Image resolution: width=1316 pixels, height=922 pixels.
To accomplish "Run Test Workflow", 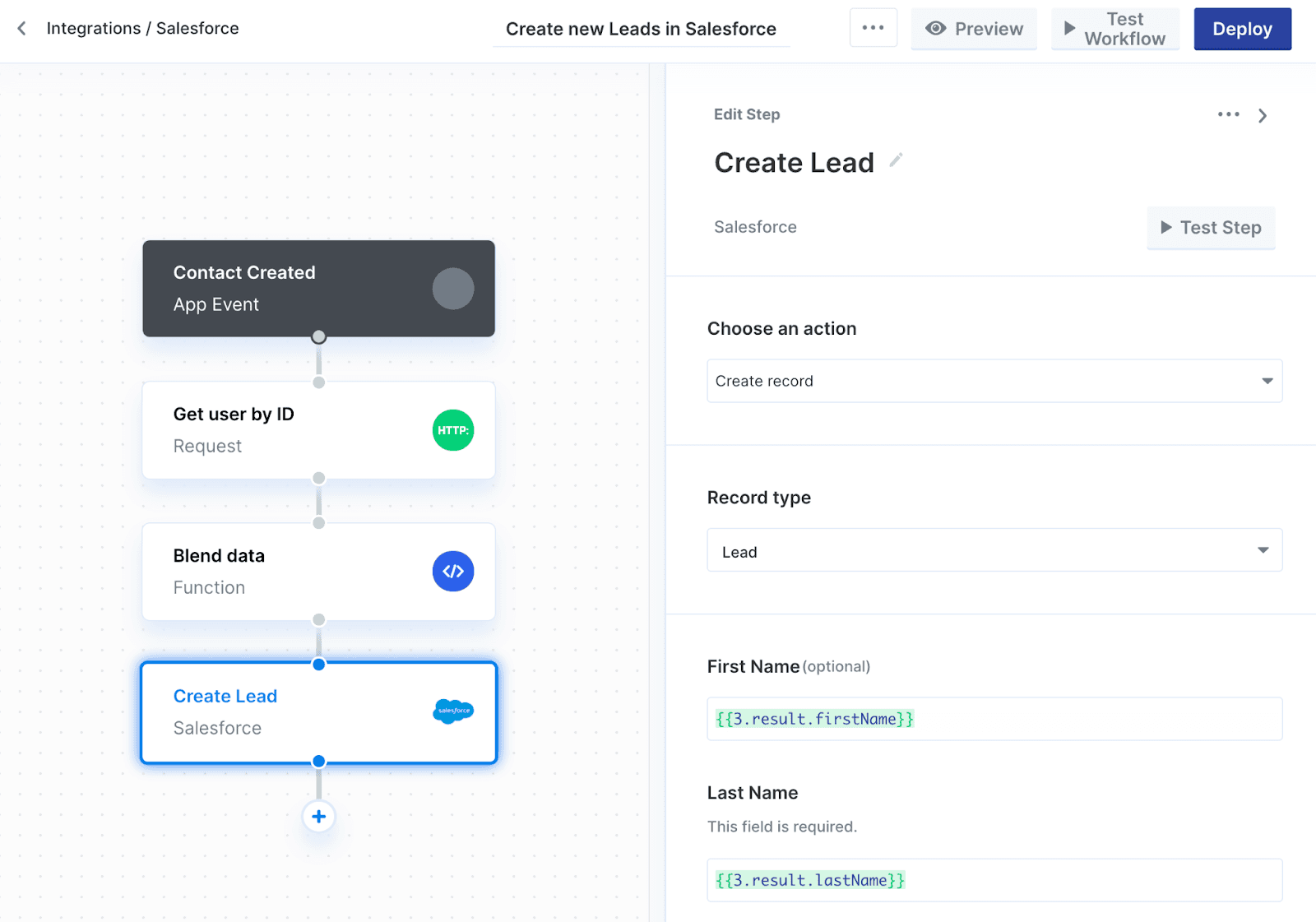I will pyautogui.click(x=1114, y=29).
